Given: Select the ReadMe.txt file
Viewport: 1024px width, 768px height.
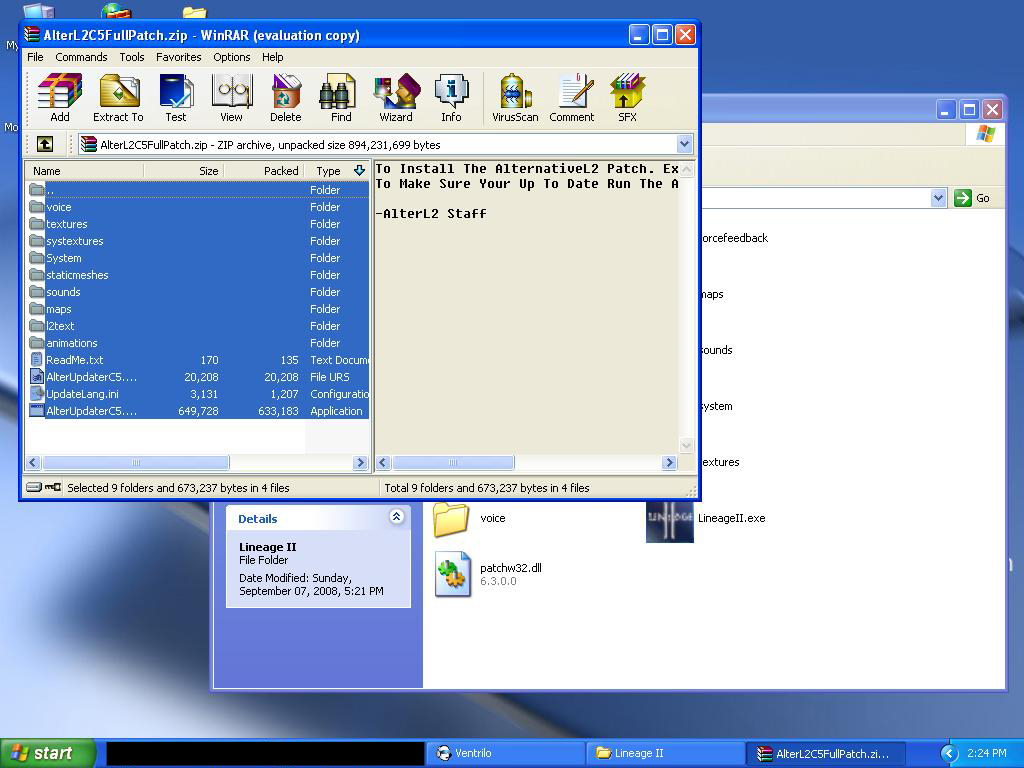Looking at the screenshot, I should [x=198, y=360].
